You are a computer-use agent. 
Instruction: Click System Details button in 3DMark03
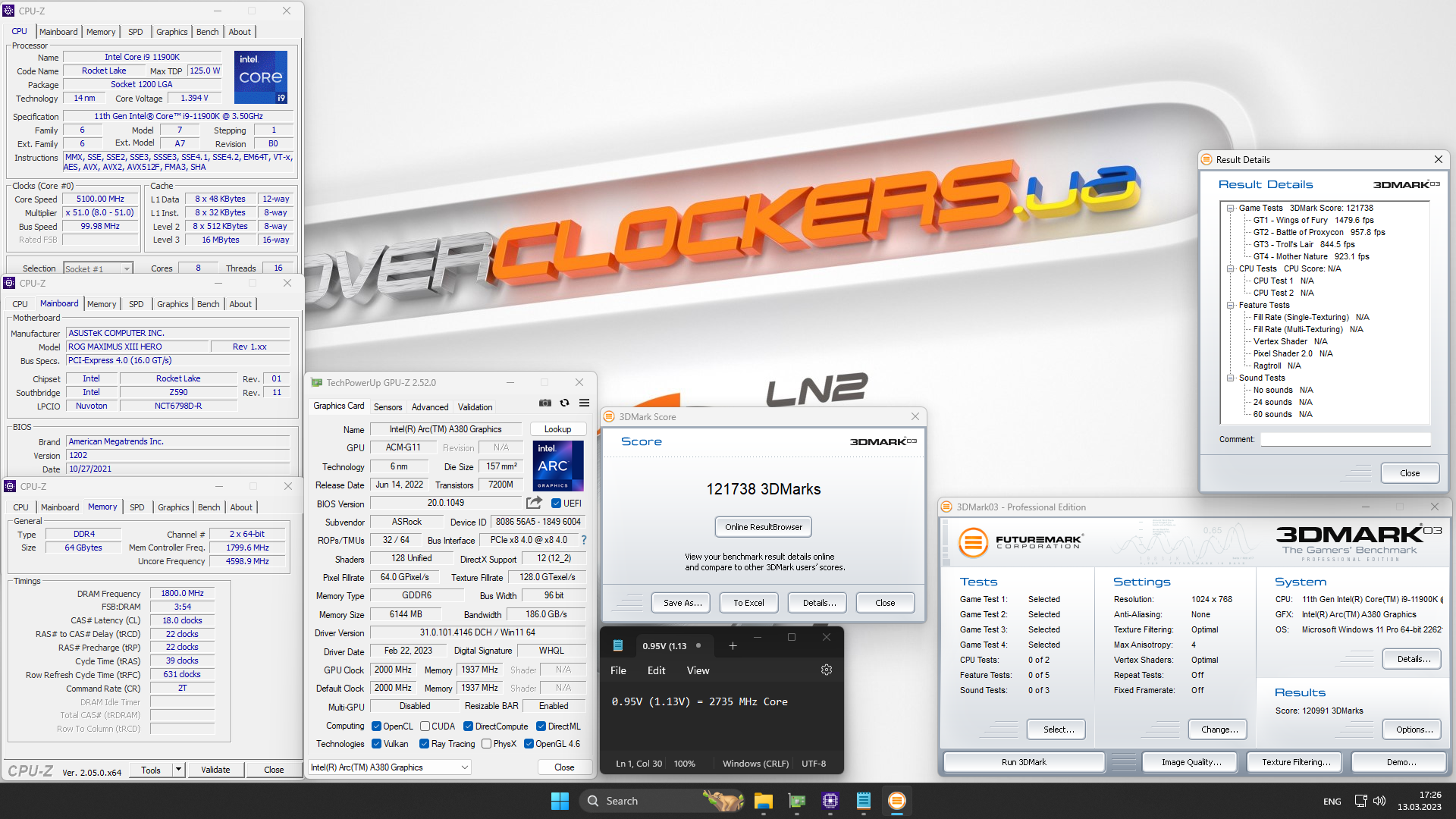[1414, 659]
